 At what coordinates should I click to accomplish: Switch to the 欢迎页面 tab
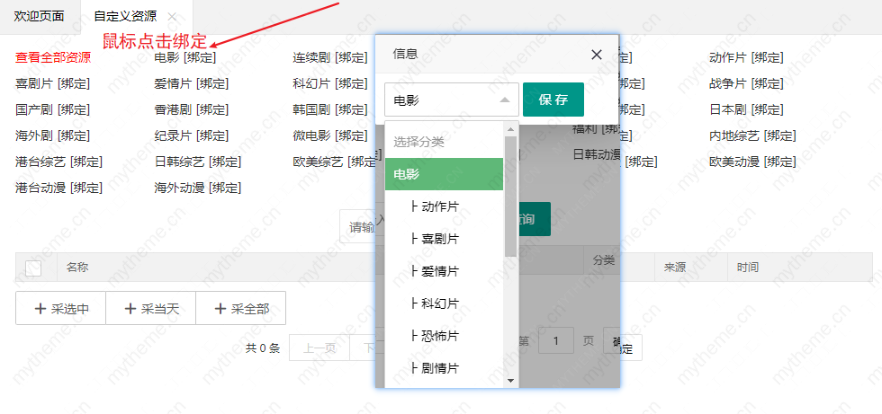(x=39, y=17)
